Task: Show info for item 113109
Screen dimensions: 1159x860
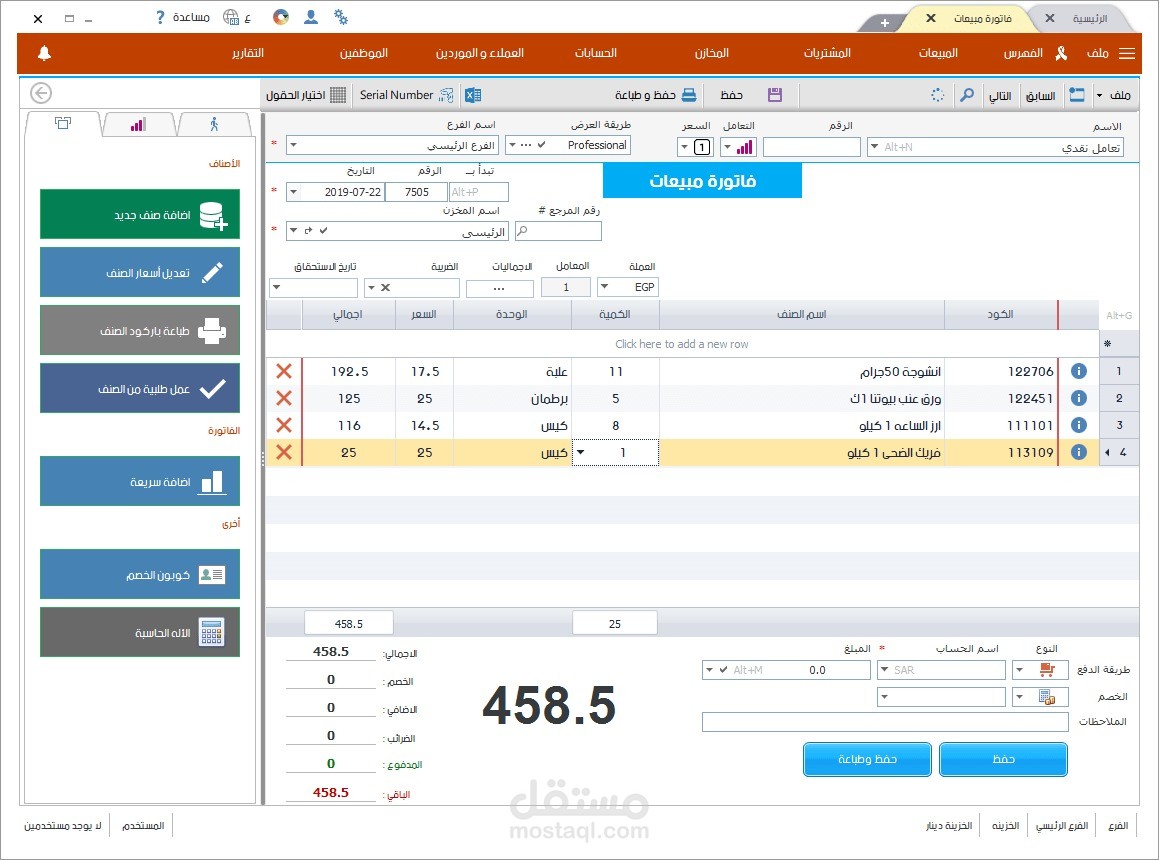Action: click(1078, 452)
